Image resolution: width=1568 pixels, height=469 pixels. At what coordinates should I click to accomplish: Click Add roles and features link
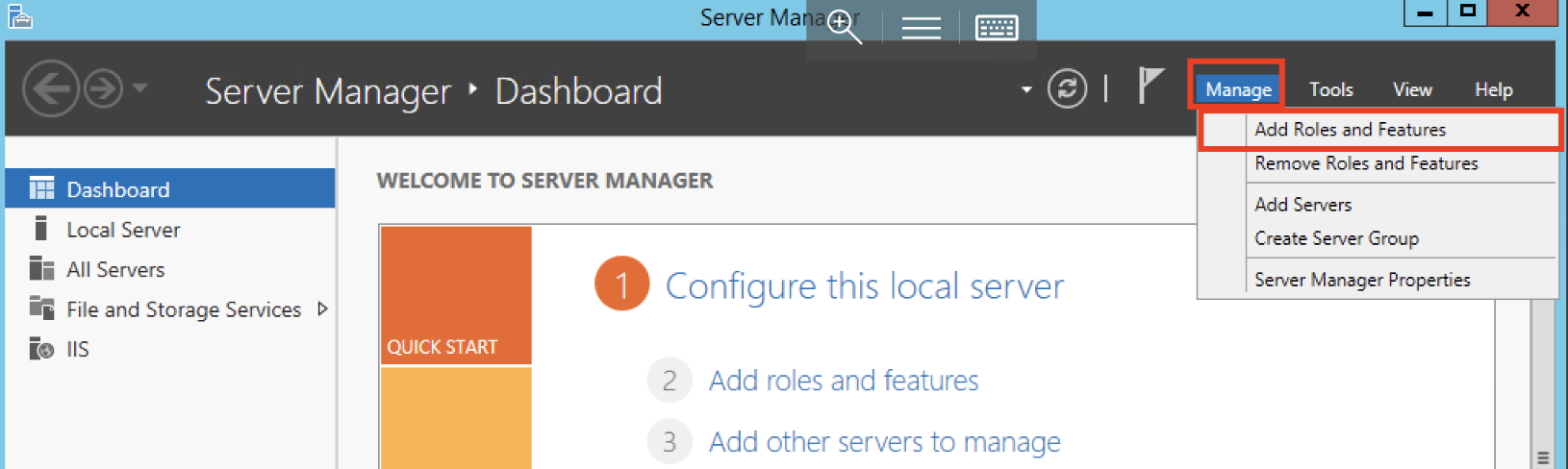point(844,381)
